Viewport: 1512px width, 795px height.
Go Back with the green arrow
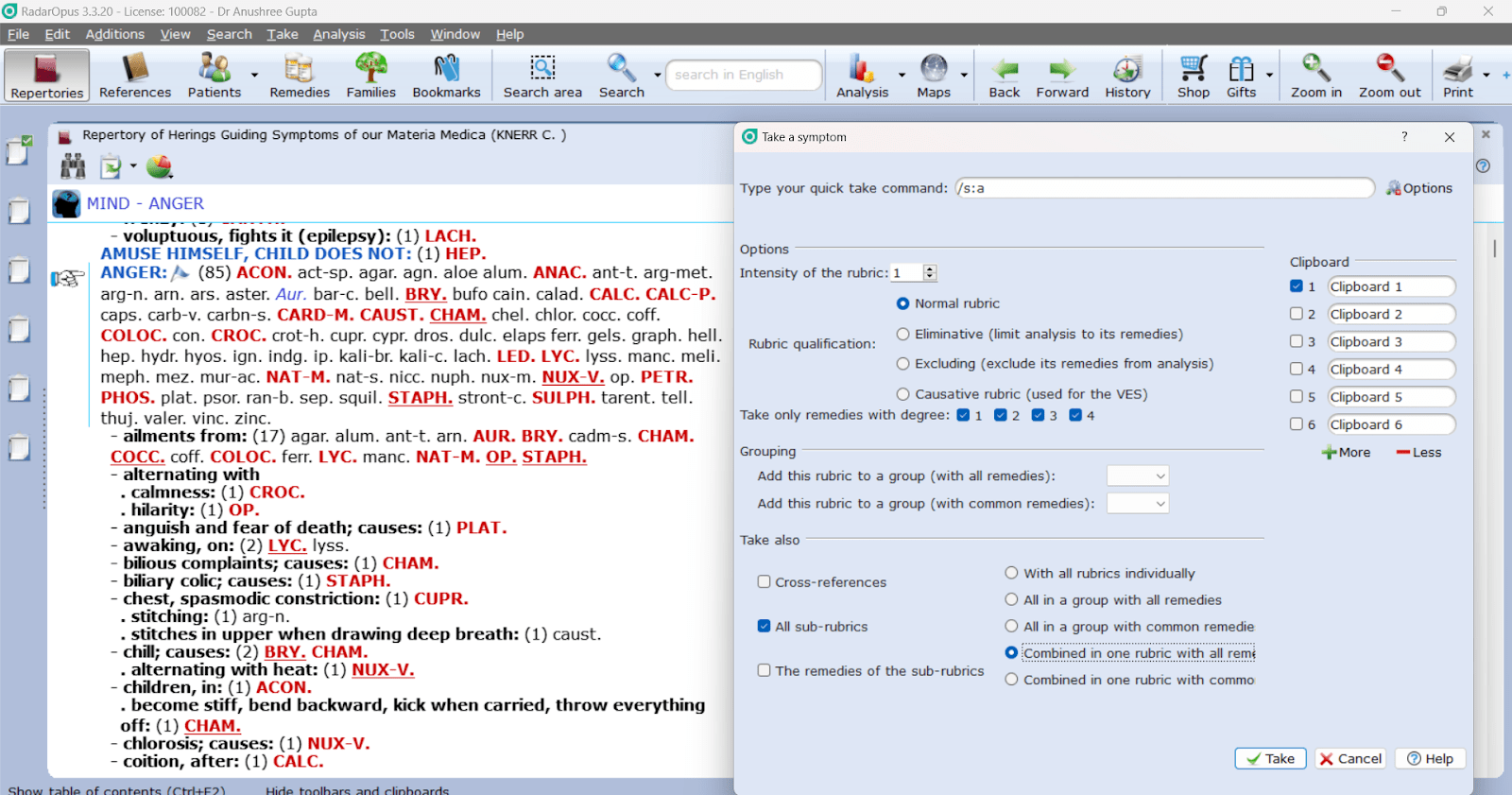1005,76
